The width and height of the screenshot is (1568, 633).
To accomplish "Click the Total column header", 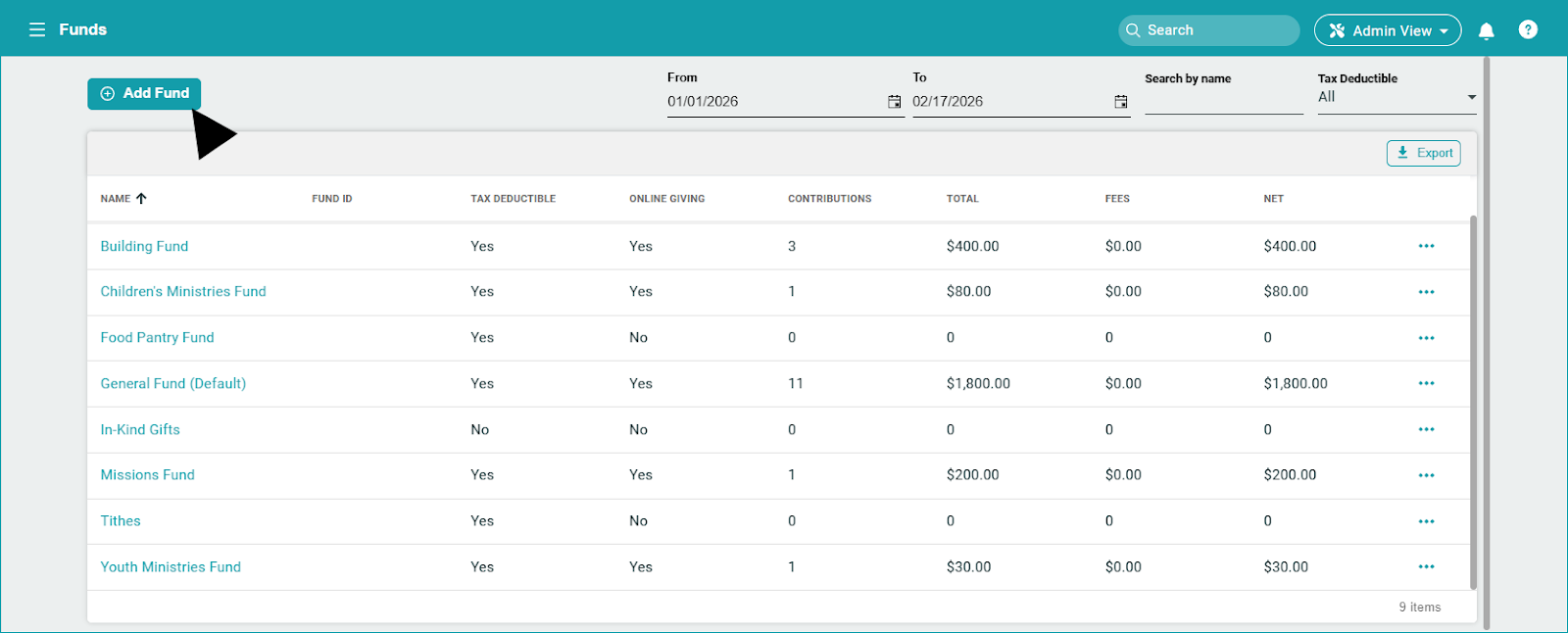I will 961,199.
